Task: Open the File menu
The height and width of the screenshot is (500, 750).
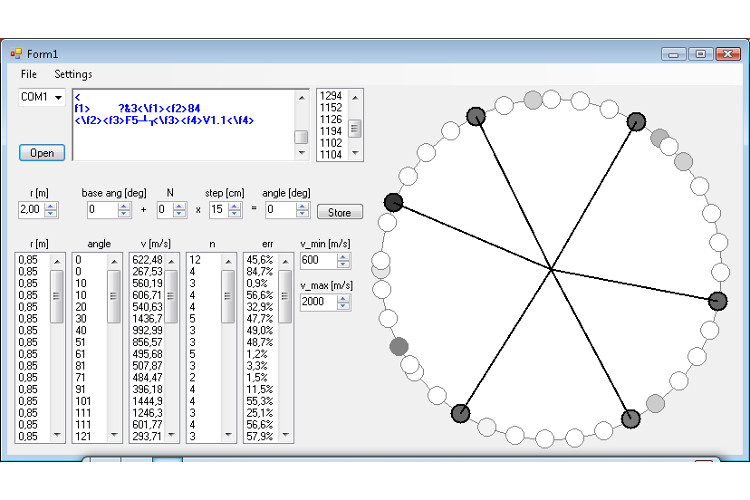Action: click(28, 74)
